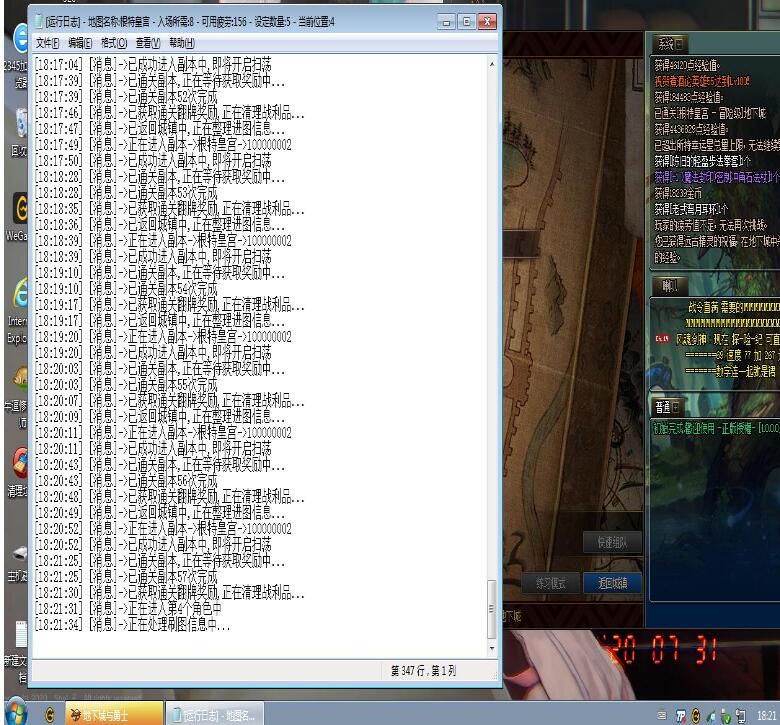Click the taskbar clock showing 18:21
Viewport: 780px width, 725px height.
pos(767,716)
